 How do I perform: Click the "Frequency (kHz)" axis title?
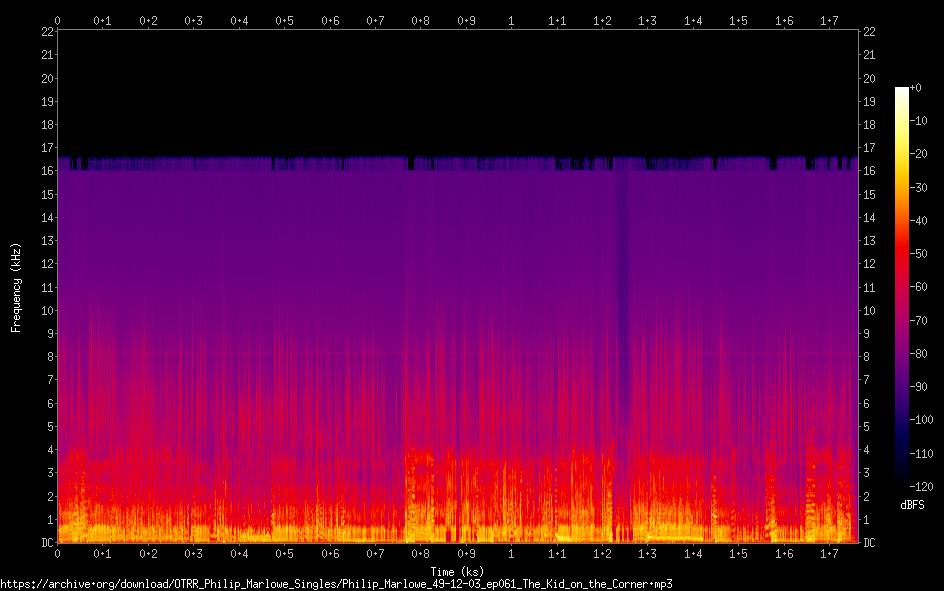(16, 287)
